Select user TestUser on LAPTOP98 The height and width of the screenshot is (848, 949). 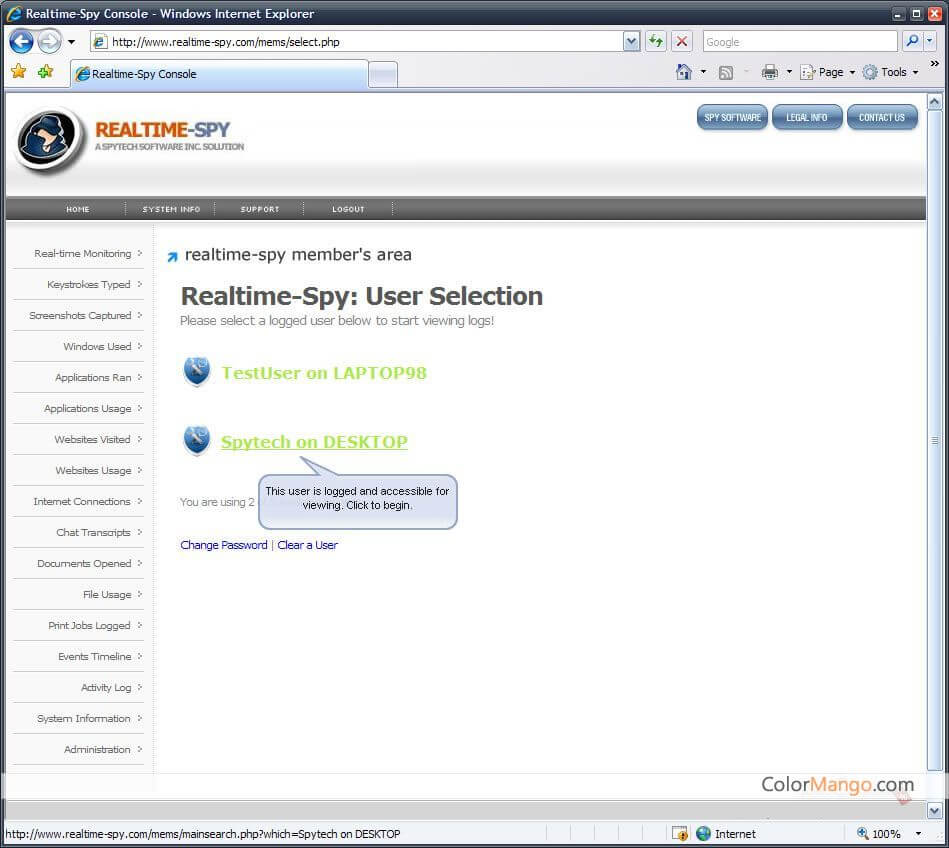(x=324, y=373)
